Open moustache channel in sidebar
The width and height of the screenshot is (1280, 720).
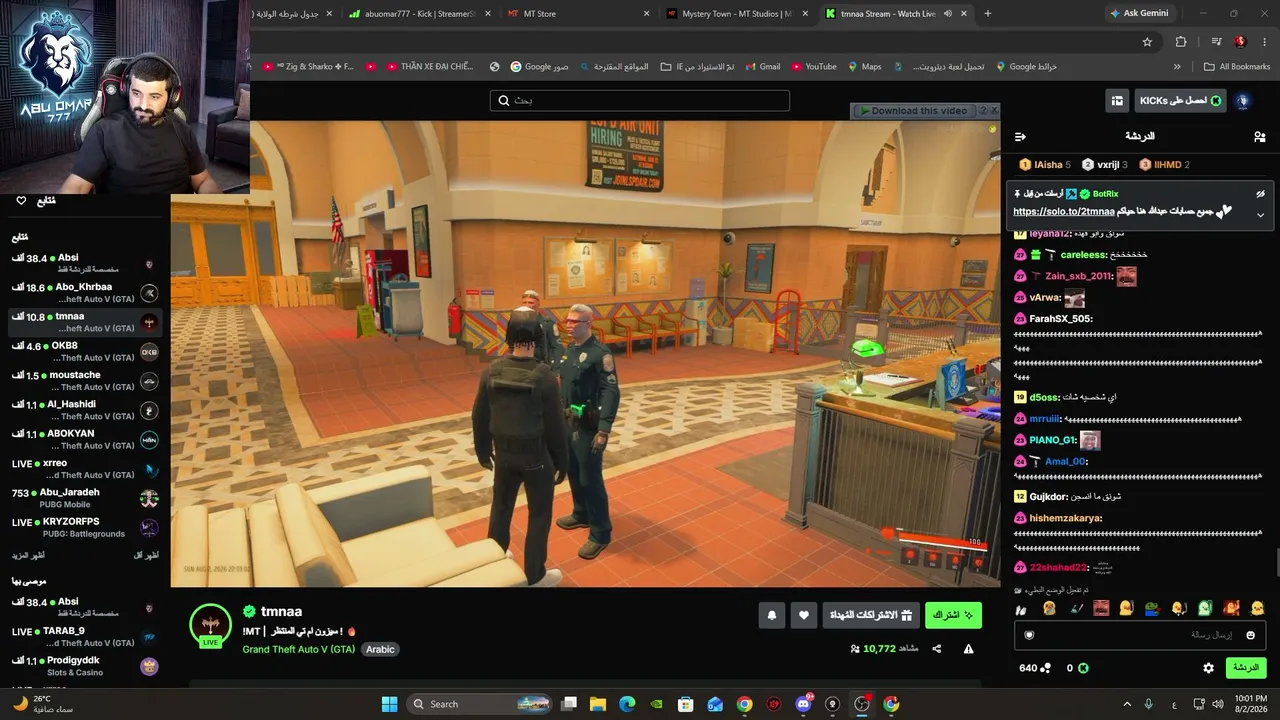pyautogui.click(x=85, y=381)
